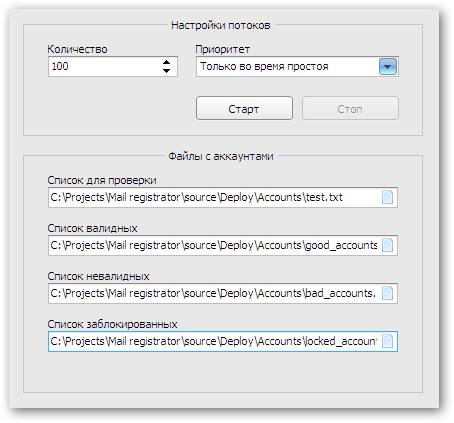The width and height of the screenshot is (454, 423).
Task: Decrease Количество with down arrow
Action: 166,70
